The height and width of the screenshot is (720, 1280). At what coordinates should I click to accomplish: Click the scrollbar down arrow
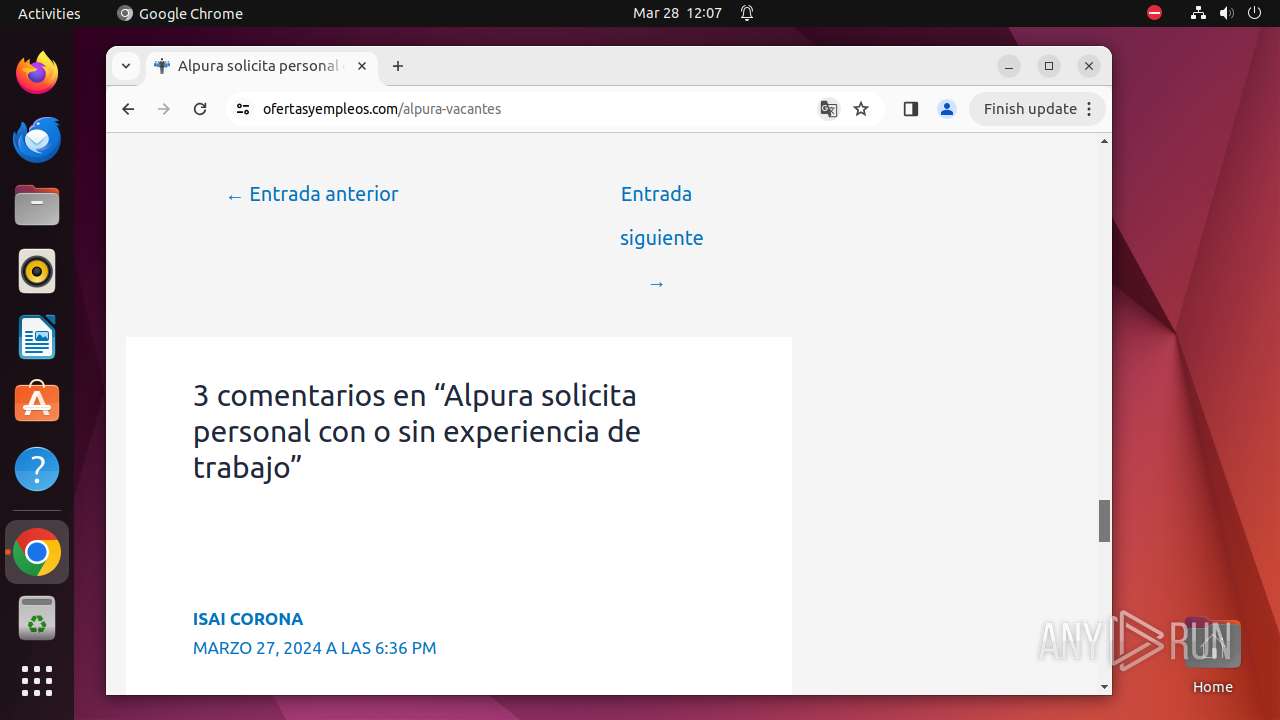1105,687
